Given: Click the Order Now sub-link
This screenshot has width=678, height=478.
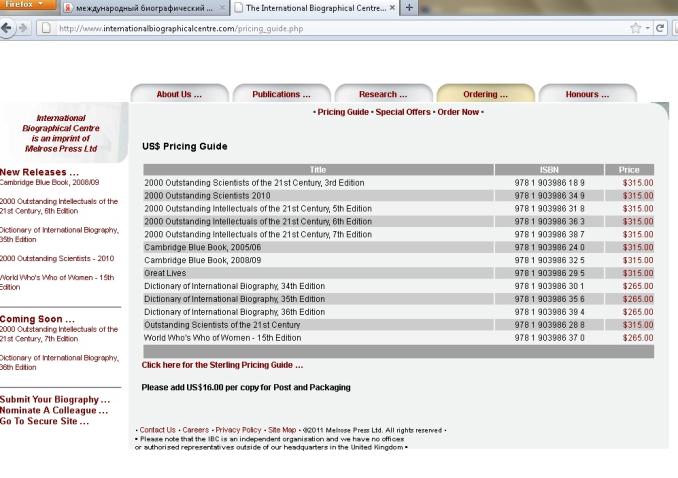Looking at the screenshot, I should pyautogui.click(x=458, y=112).
